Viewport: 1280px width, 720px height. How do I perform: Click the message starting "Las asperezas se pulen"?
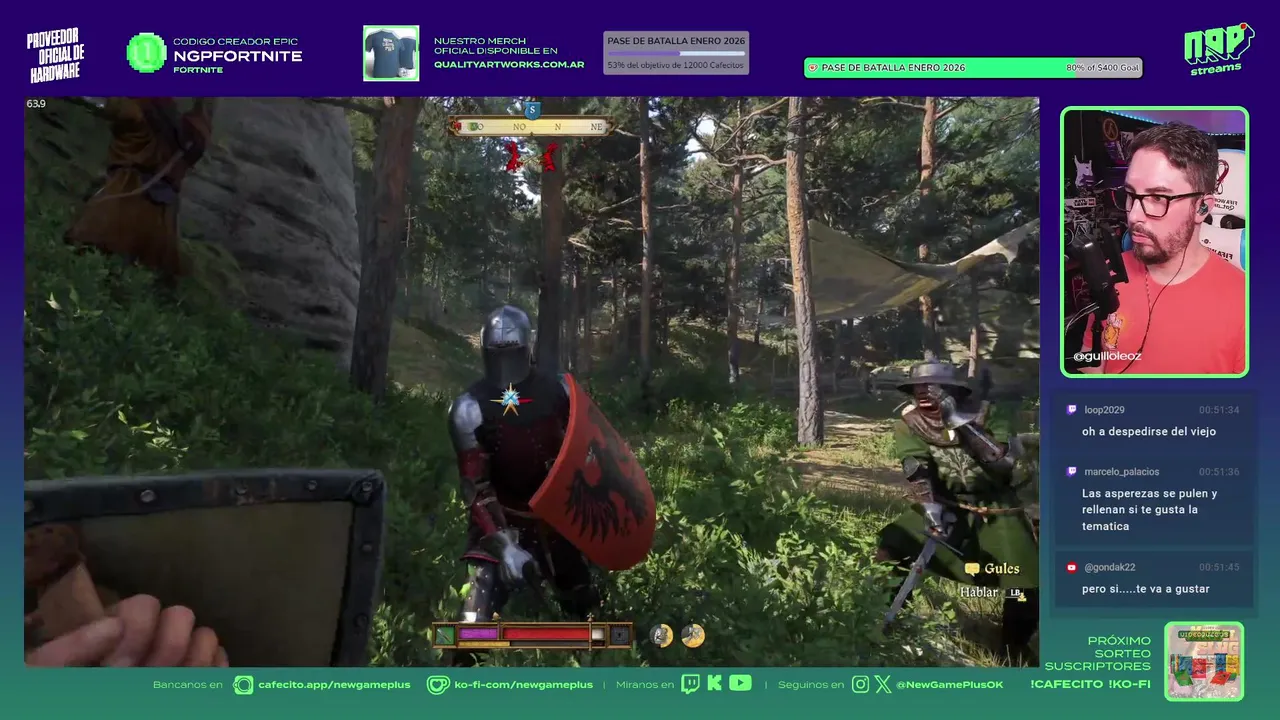tap(1150, 510)
